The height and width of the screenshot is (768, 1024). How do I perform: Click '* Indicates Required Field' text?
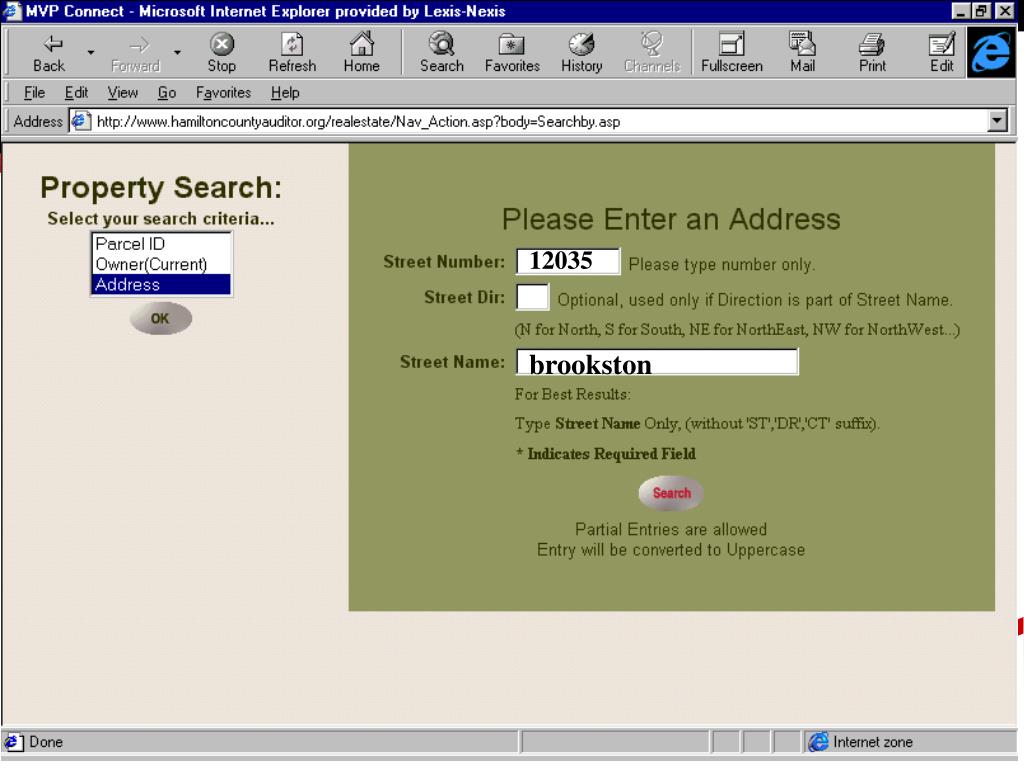tap(605, 454)
